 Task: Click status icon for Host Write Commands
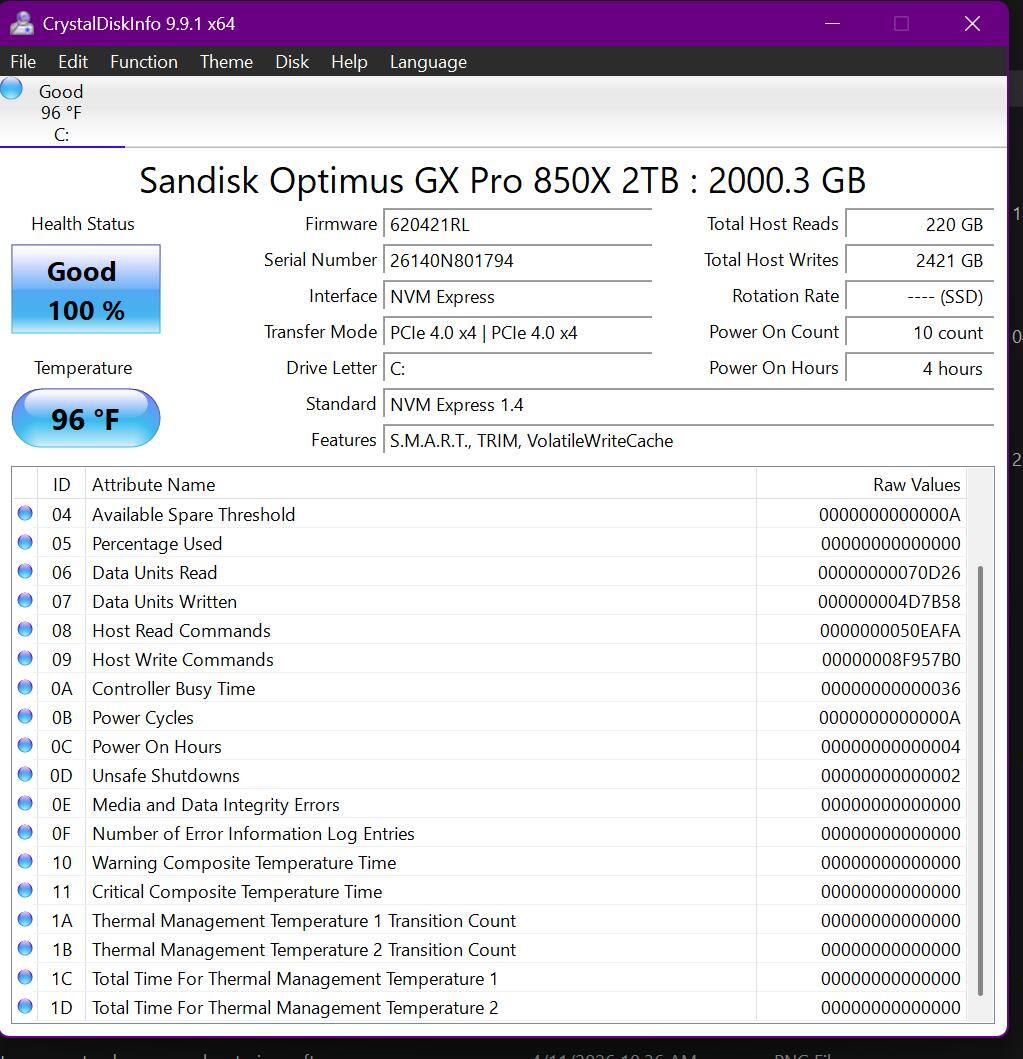(x=25, y=658)
